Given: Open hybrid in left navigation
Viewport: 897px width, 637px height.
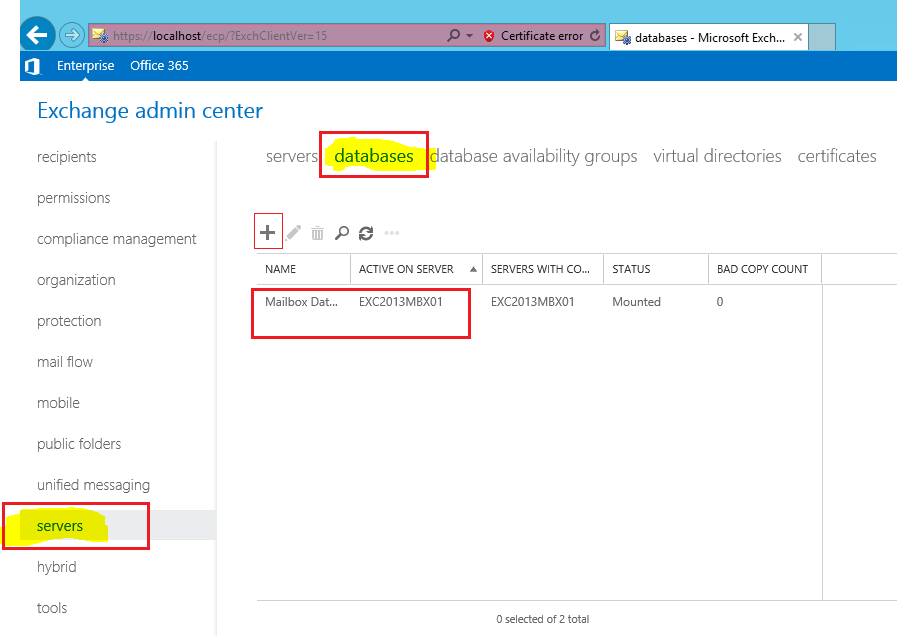Looking at the screenshot, I should pos(56,567).
